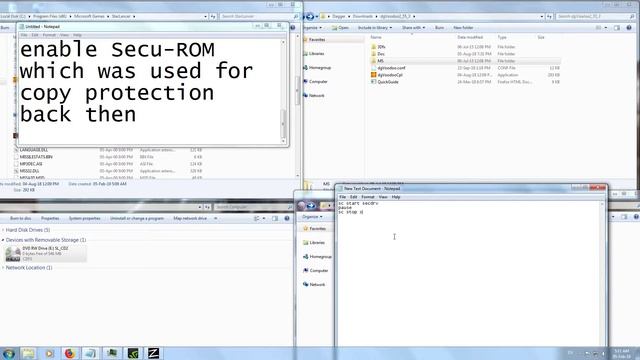Click help icon in dgVoodoo Explorer toolbar
This screenshot has width=640, height=360.
[x=629, y=28]
